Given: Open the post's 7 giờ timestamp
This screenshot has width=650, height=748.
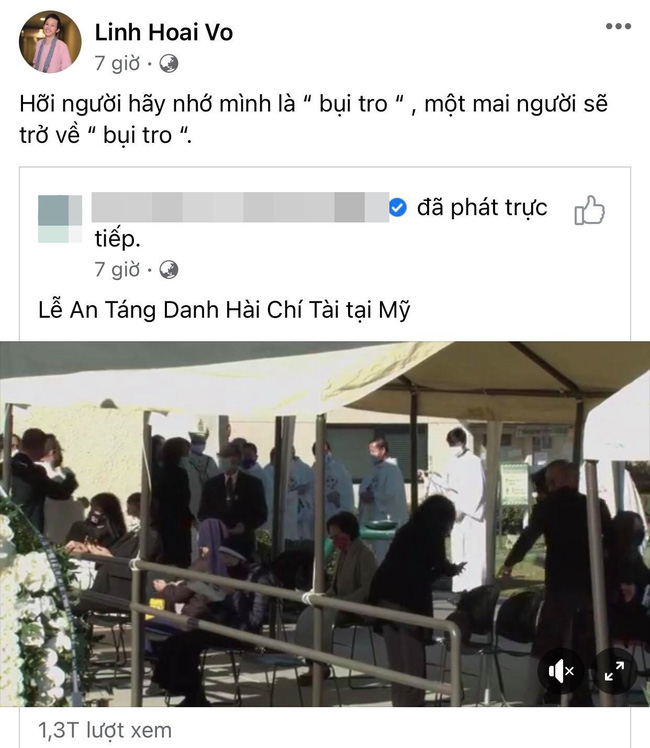Looking at the screenshot, I should 117,63.
